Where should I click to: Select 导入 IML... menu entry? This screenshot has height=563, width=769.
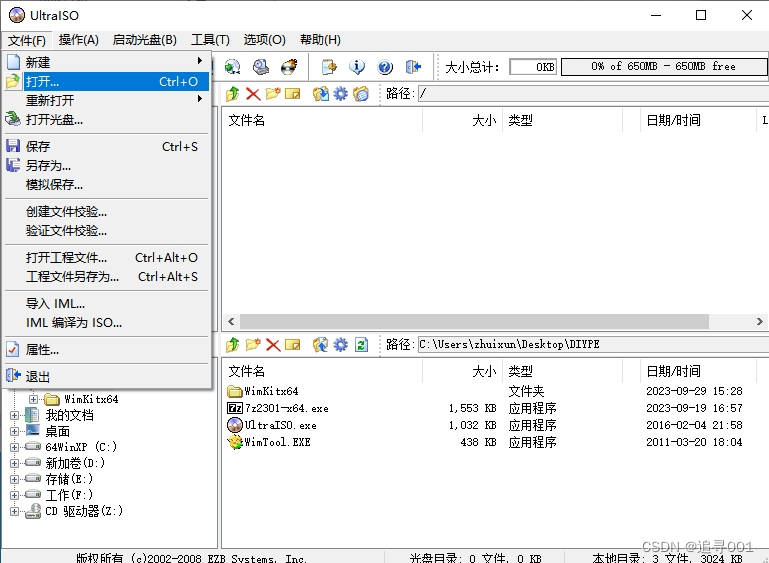click(107, 304)
